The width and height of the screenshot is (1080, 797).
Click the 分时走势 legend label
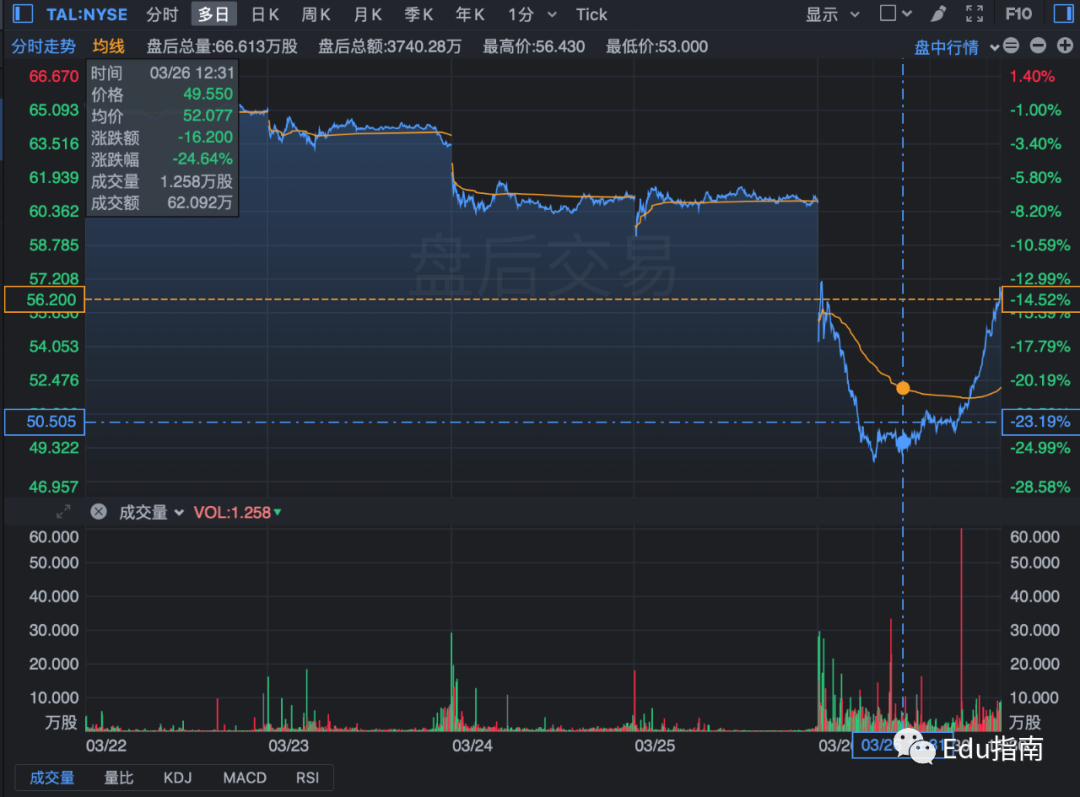[x=43, y=46]
